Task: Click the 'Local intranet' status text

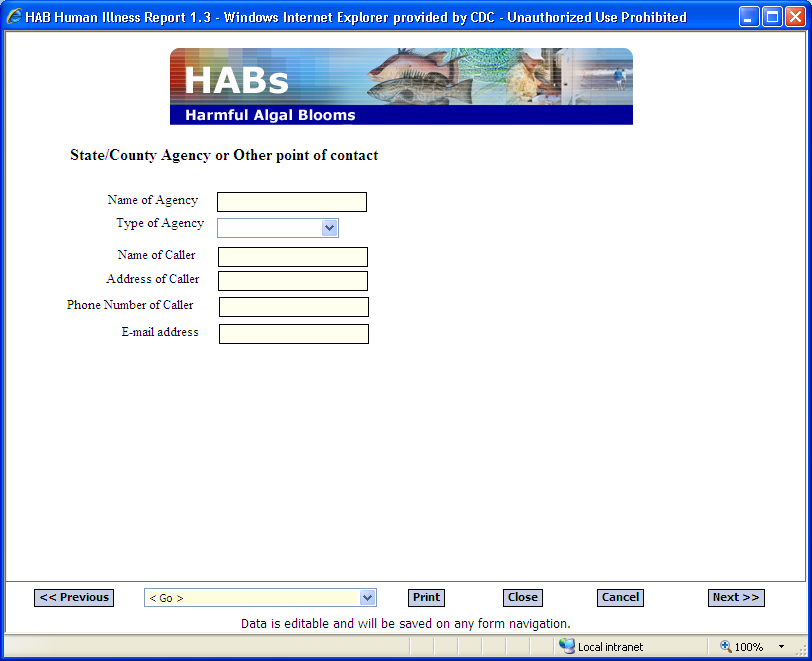Action: tap(610, 647)
